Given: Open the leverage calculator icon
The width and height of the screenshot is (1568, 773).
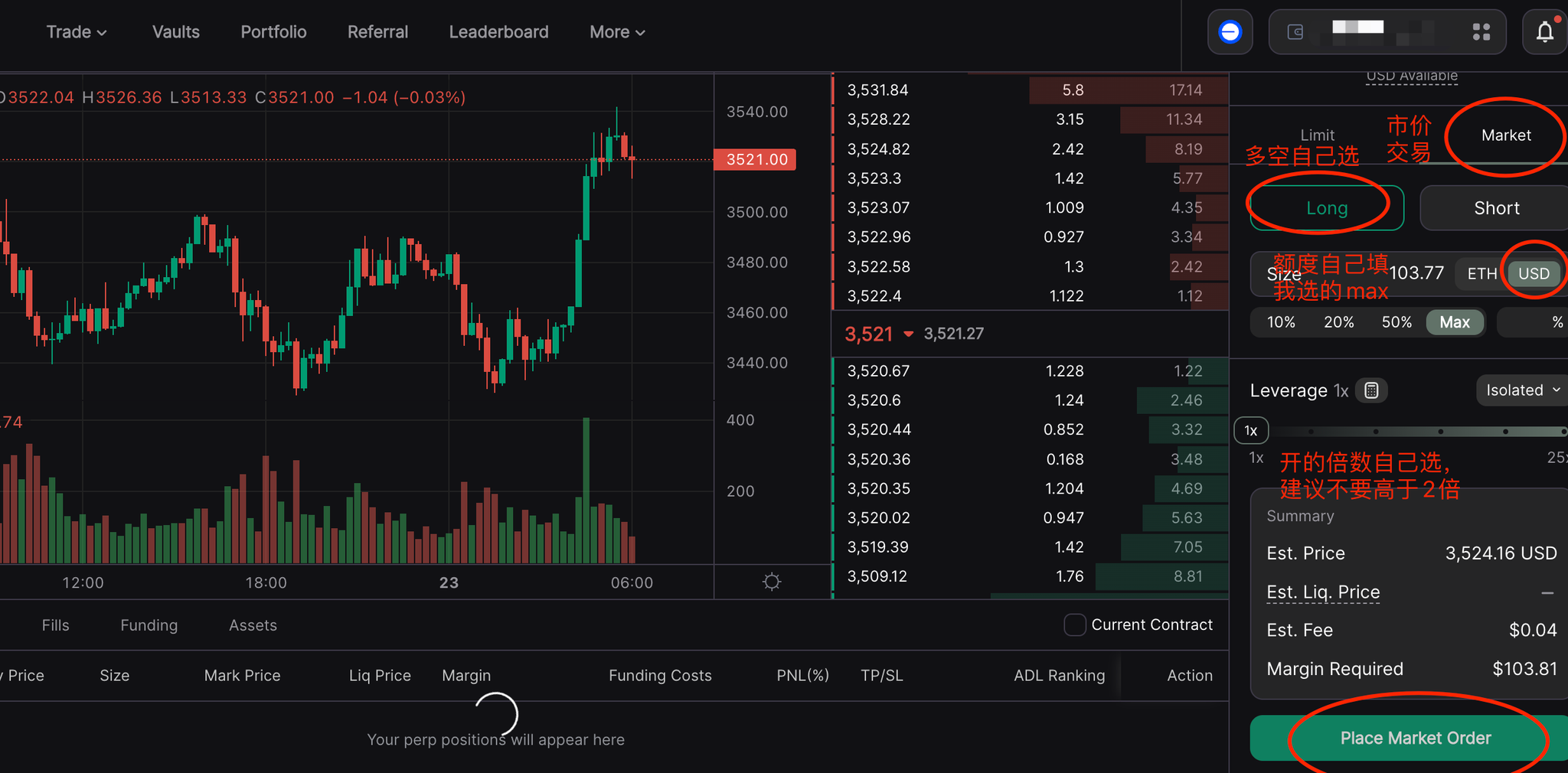Looking at the screenshot, I should point(1371,390).
